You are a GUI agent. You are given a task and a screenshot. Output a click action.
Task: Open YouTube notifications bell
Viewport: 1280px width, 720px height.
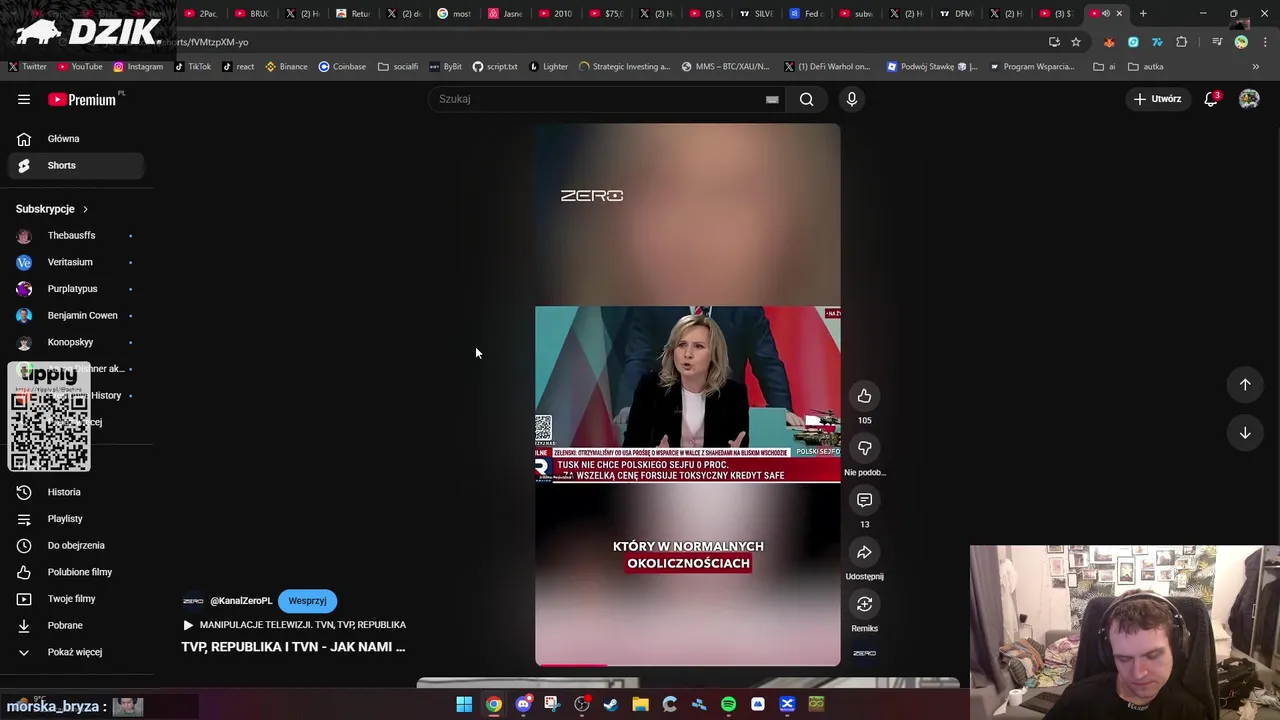click(1211, 99)
